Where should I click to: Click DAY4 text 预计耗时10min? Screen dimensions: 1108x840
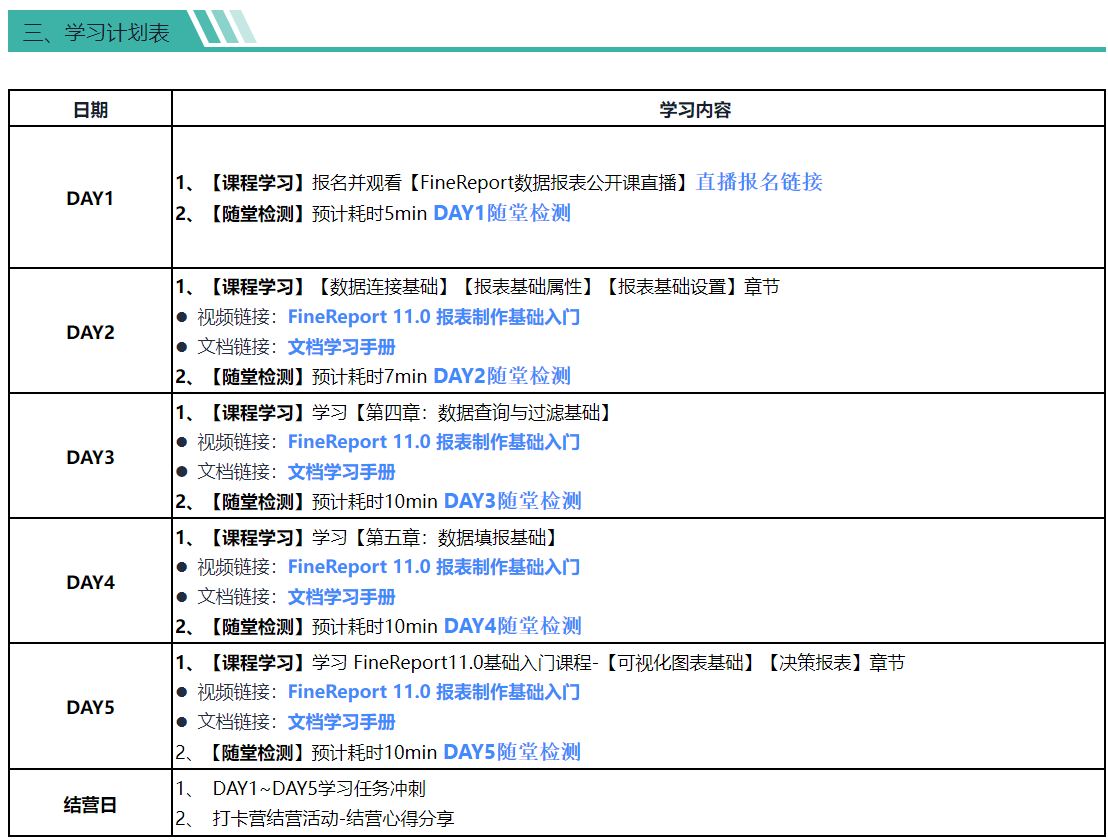click(x=375, y=627)
